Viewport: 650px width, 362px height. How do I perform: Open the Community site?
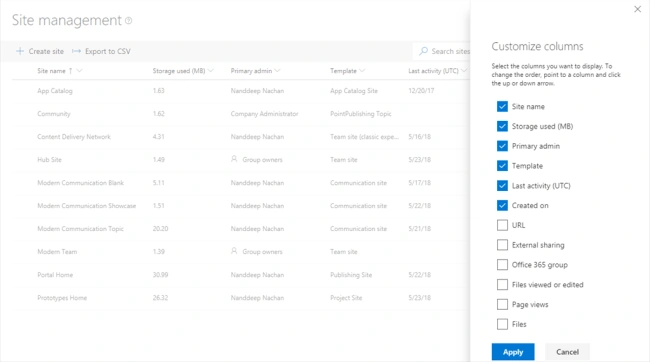54,114
